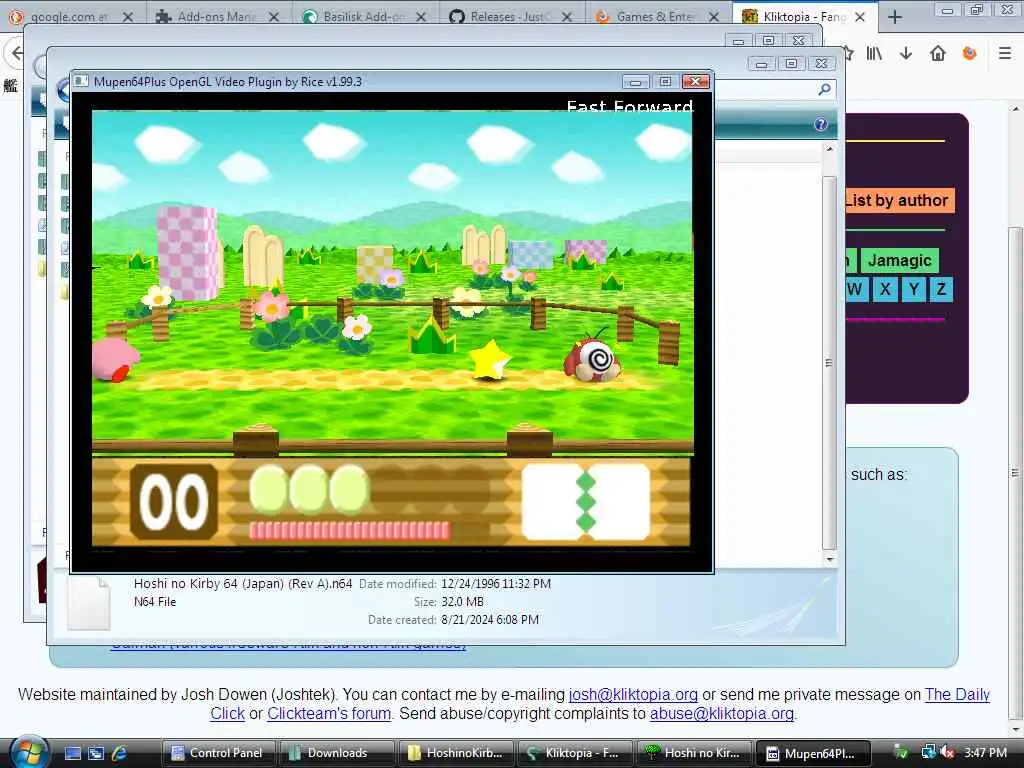Switch to the Games & Entertainment tab

(x=657, y=17)
